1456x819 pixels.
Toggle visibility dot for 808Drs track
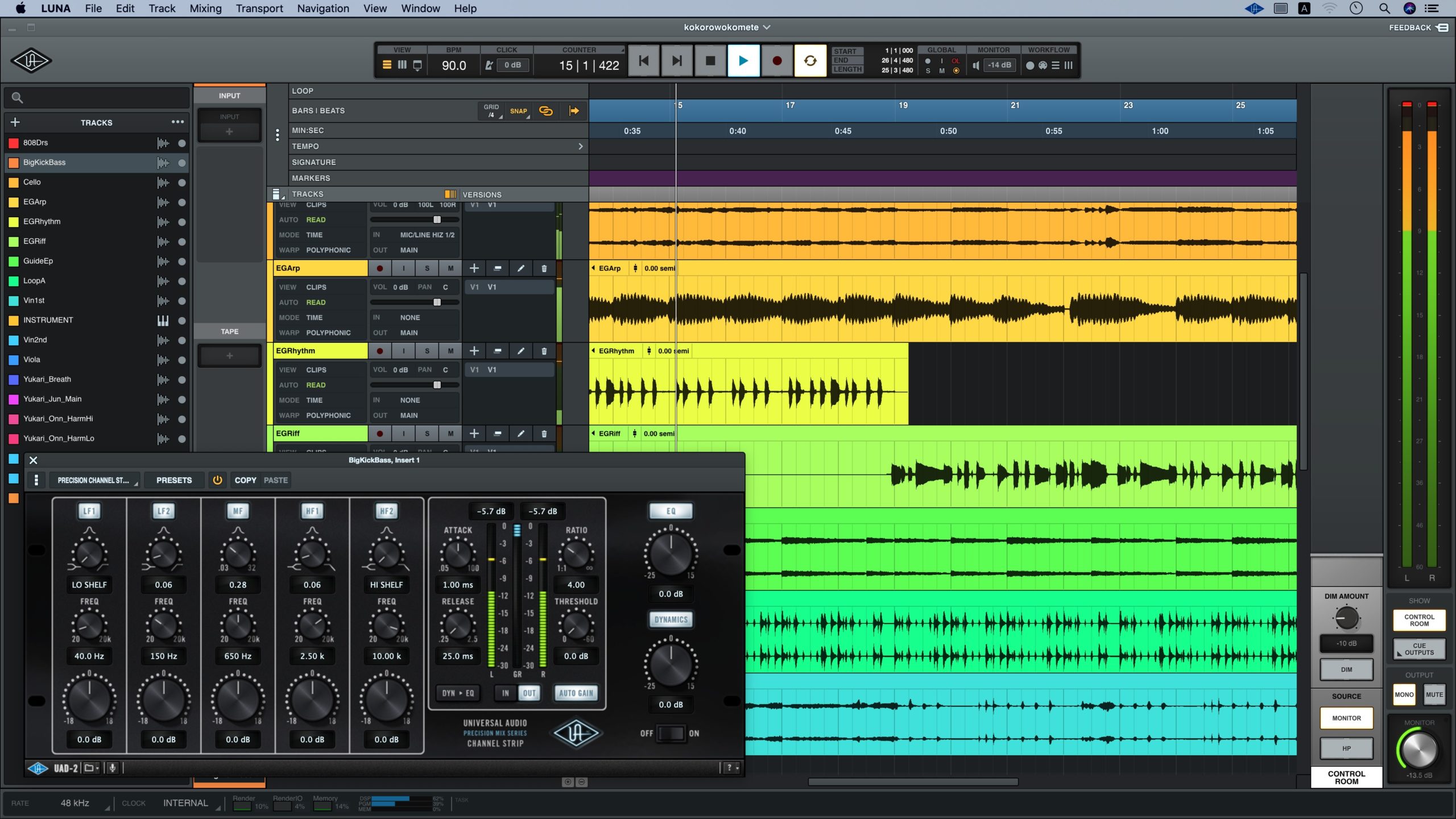[x=182, y=143]
